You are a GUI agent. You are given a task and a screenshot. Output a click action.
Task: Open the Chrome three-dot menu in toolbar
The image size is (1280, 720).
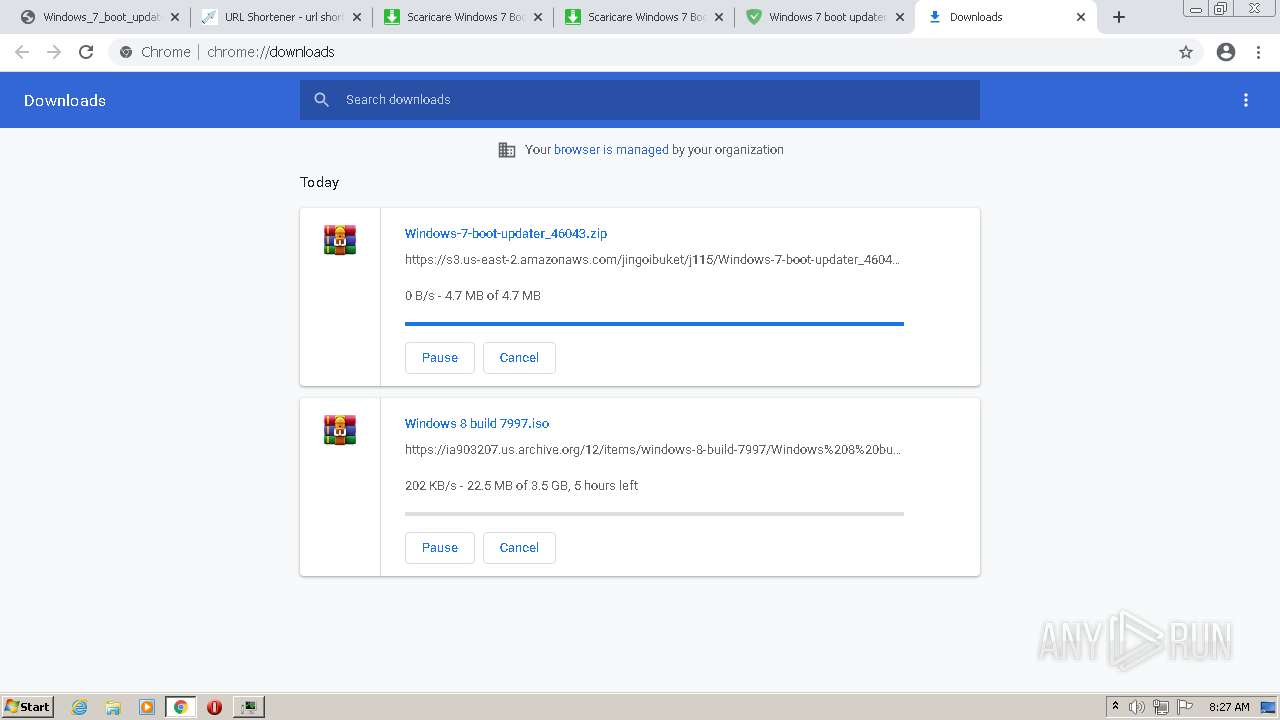(x=1259, y=52)
